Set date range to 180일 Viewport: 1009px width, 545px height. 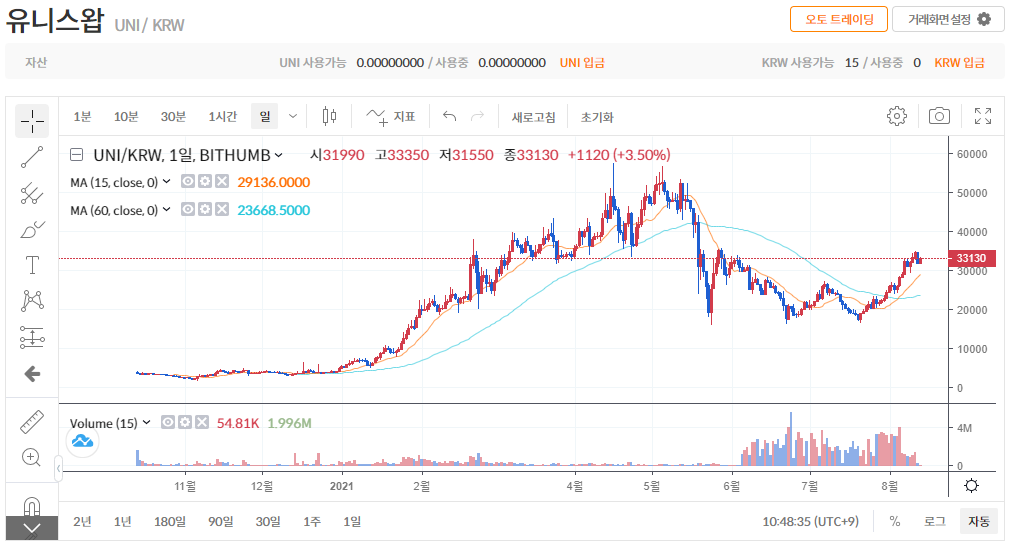[x=170, y=521]
